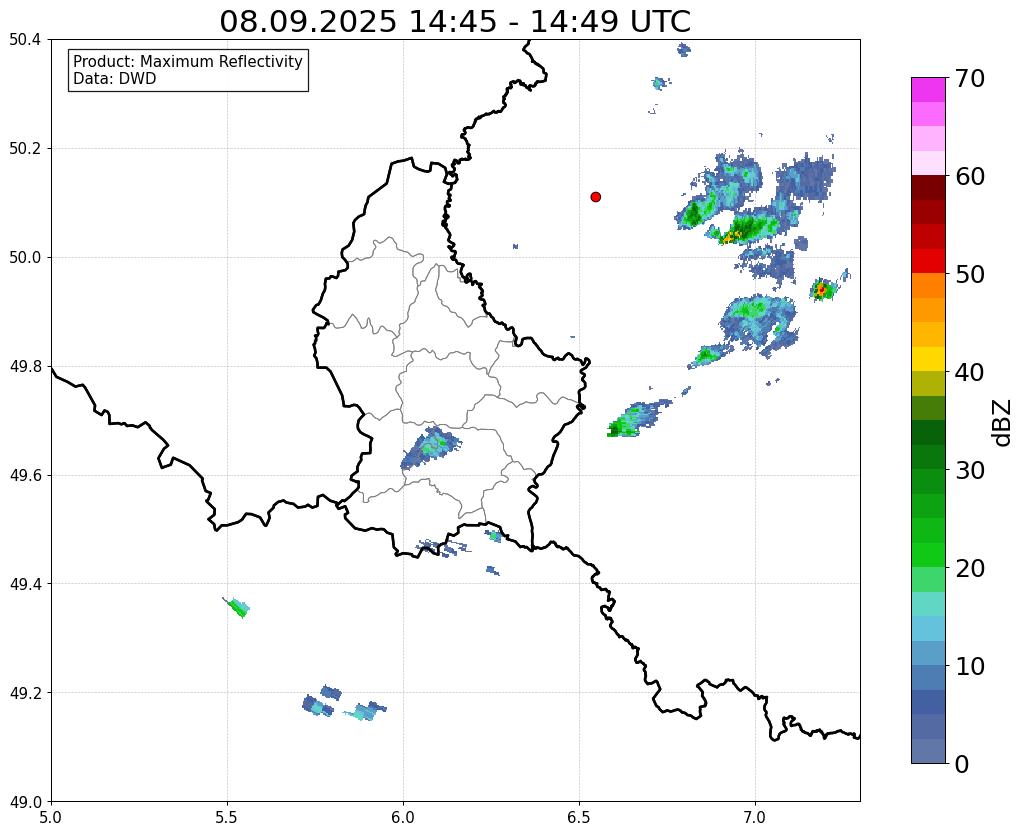Click the dark red colorbar segment below 60
The height and width of the screenshot is (834, 1023).
point(928,188)
